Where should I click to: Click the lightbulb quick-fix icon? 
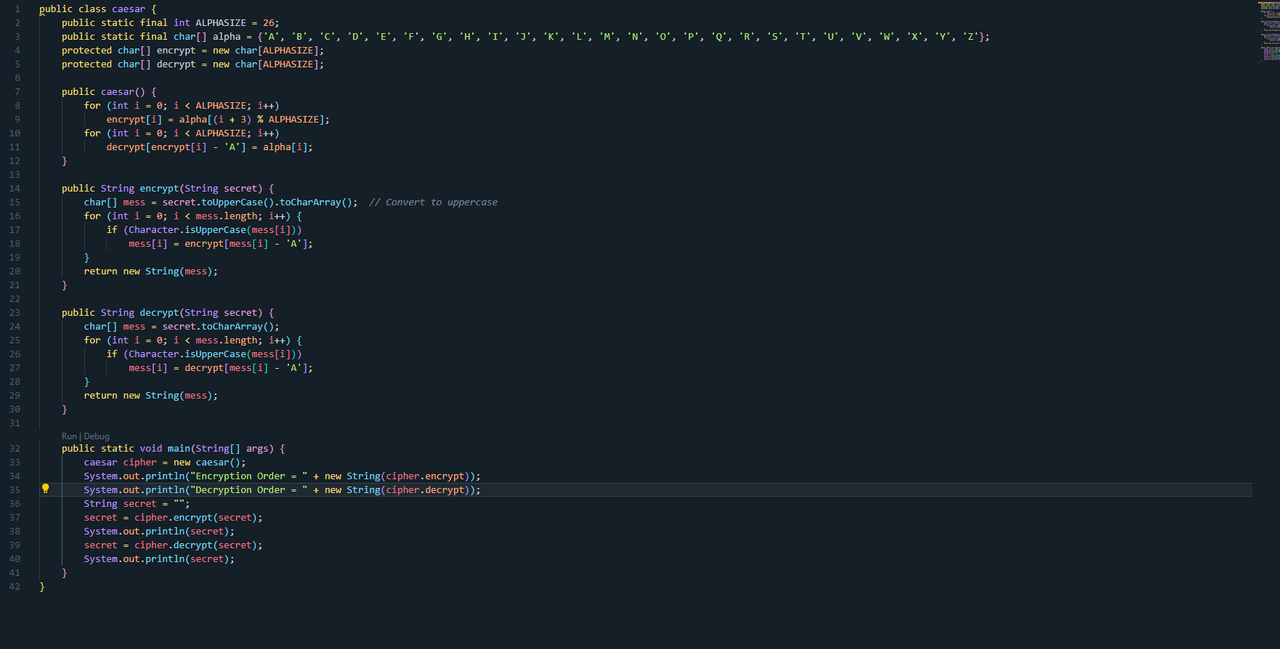tap(45, 489)
